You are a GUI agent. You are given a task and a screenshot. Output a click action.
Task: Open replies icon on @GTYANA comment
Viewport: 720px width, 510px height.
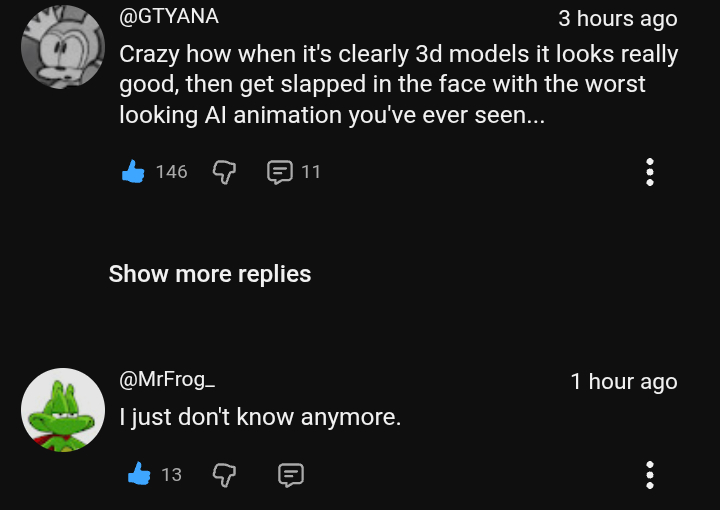pyautogui.click(x=279, y=172)
